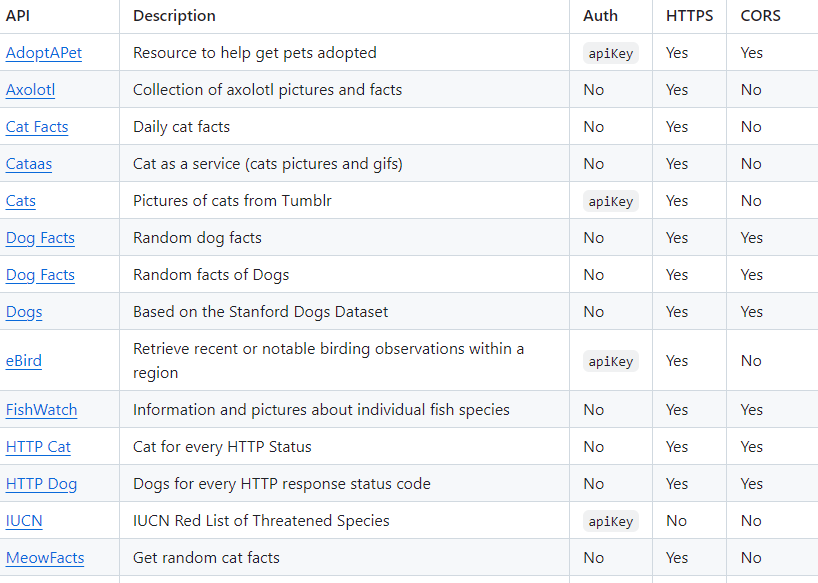Screen dimensions: 818x583
Task: Click the 'Random dog facts' description
Action: click(x=197, y=238)
